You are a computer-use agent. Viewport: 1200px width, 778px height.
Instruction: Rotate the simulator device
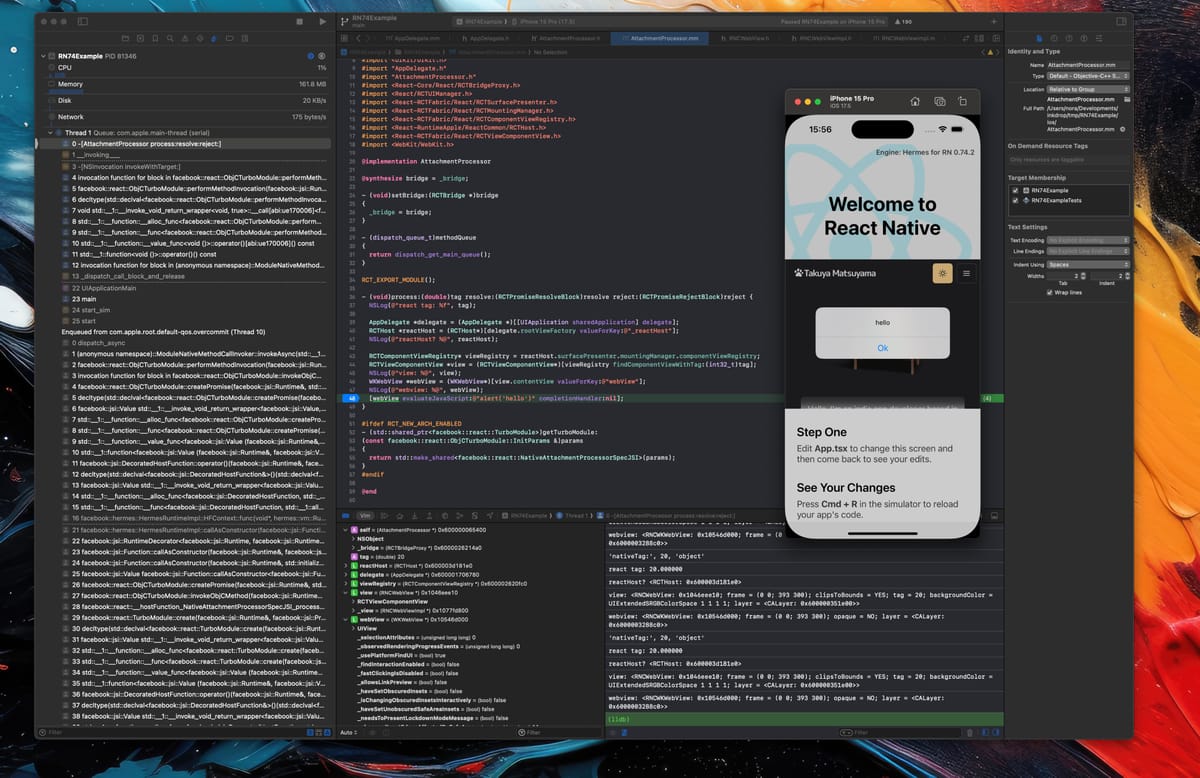(963, 101)
